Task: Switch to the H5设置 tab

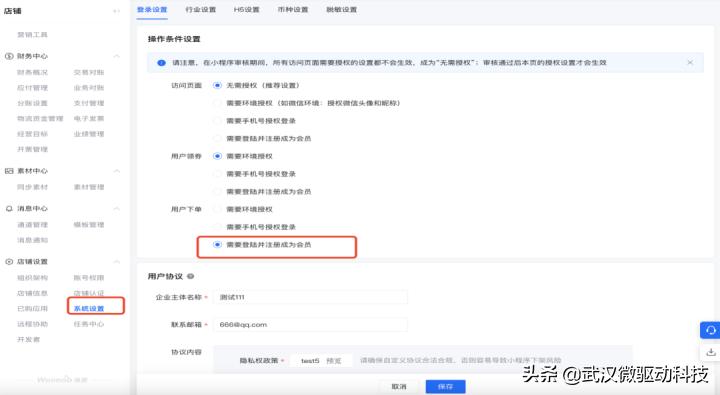Action: pyautogui.click(x=247, y=10)
